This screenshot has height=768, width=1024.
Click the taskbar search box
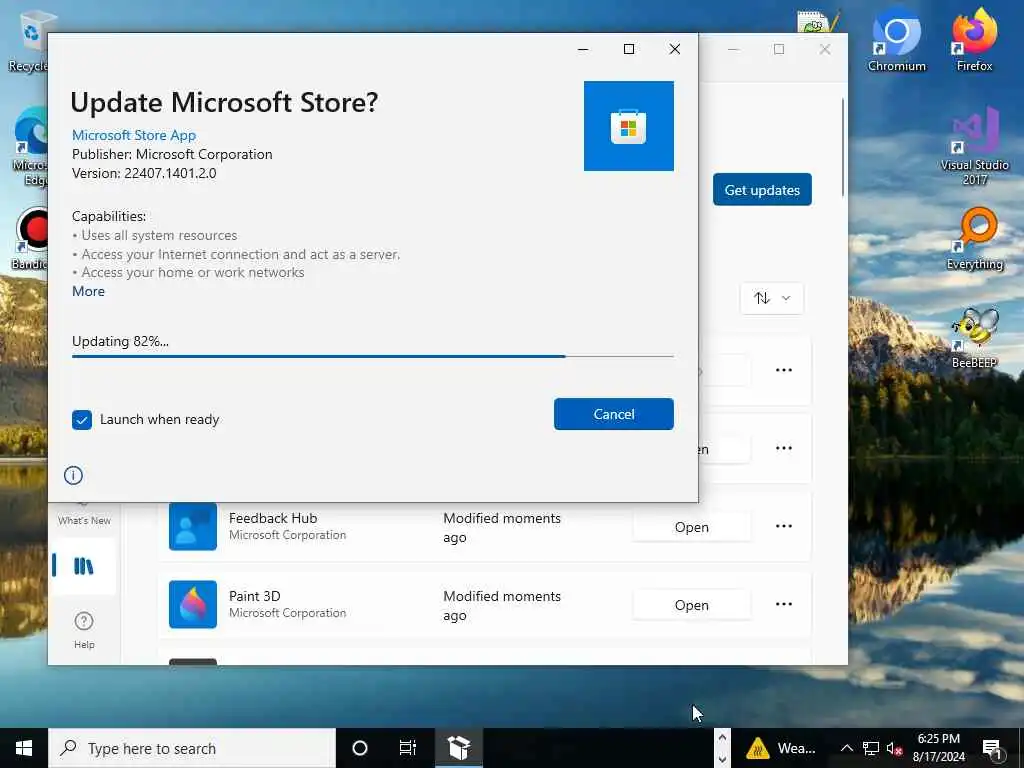click(192, 748)
